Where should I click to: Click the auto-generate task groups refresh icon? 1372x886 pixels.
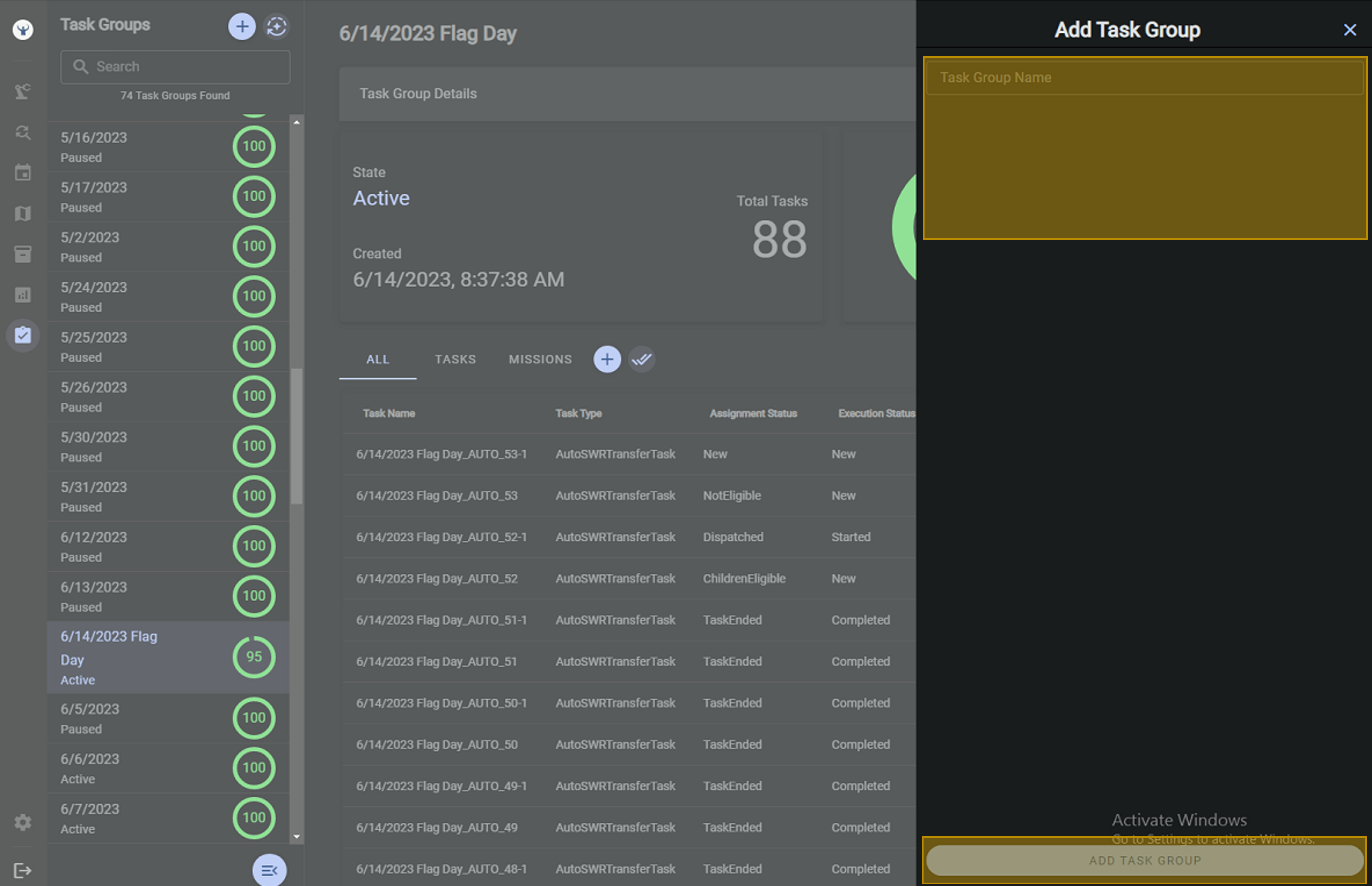tap(276, 26)
